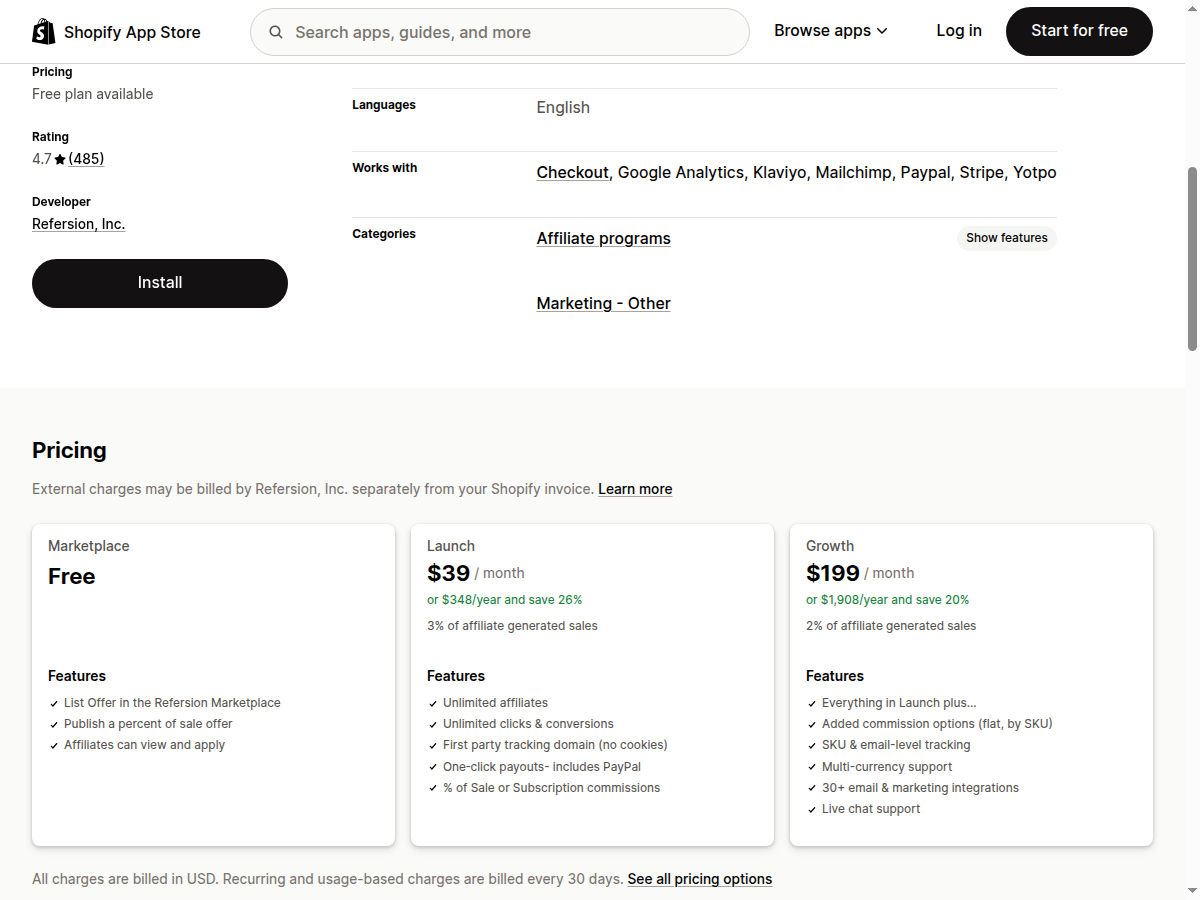
Task: Open the Browse apps dropdown
Action: pyautogui.click(x=830, y=31)
